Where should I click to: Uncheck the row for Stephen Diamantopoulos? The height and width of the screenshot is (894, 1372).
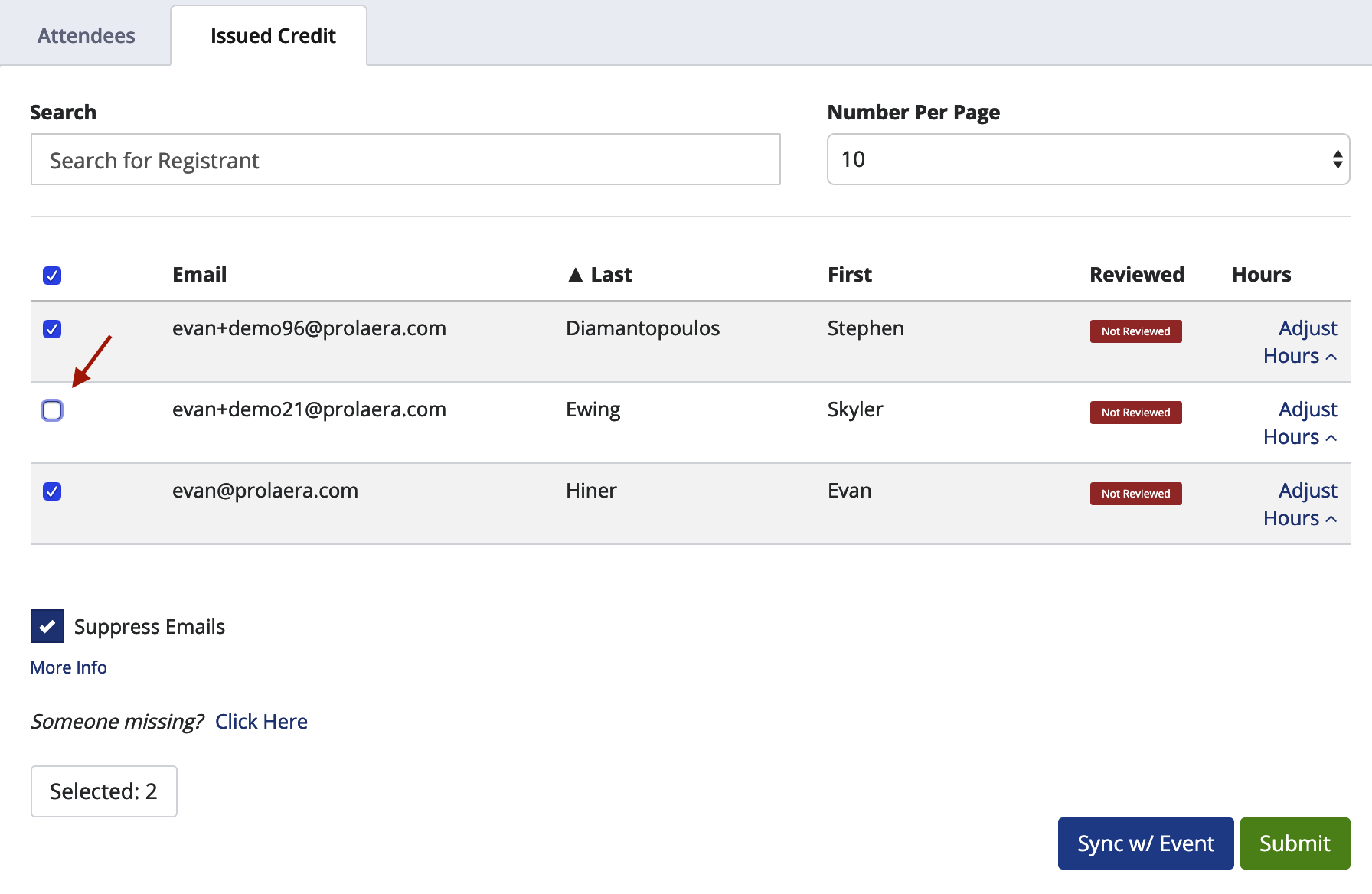point(52,329)
